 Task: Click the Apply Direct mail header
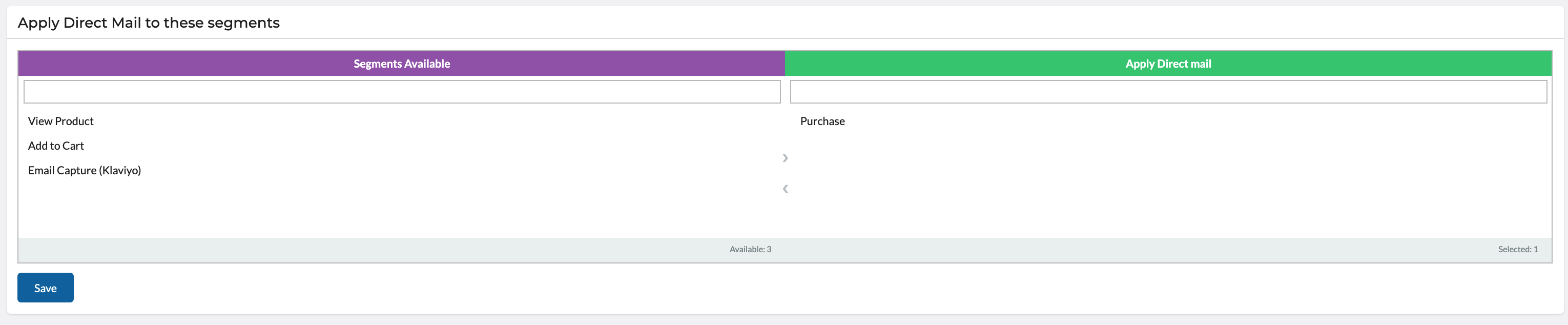(x=1168, y=64)
